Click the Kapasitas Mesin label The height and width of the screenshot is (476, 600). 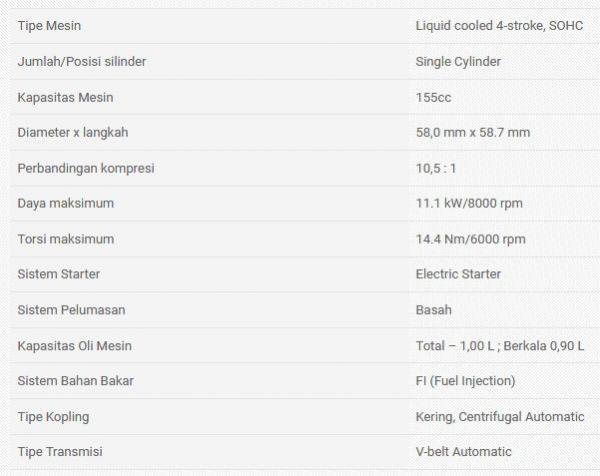65,97
